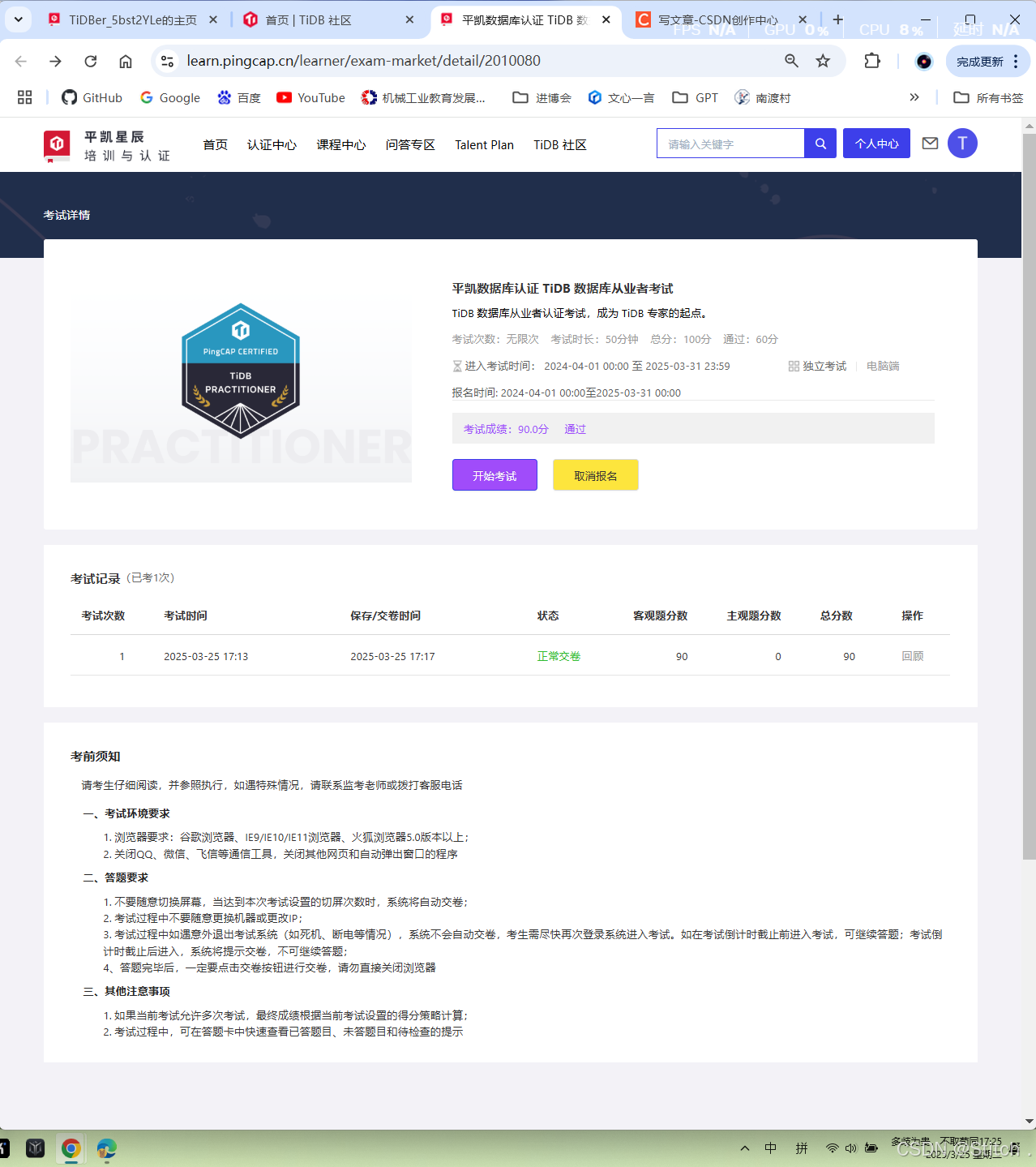
Task: Click the address bar URL
Action: click(x=363, y=61)
